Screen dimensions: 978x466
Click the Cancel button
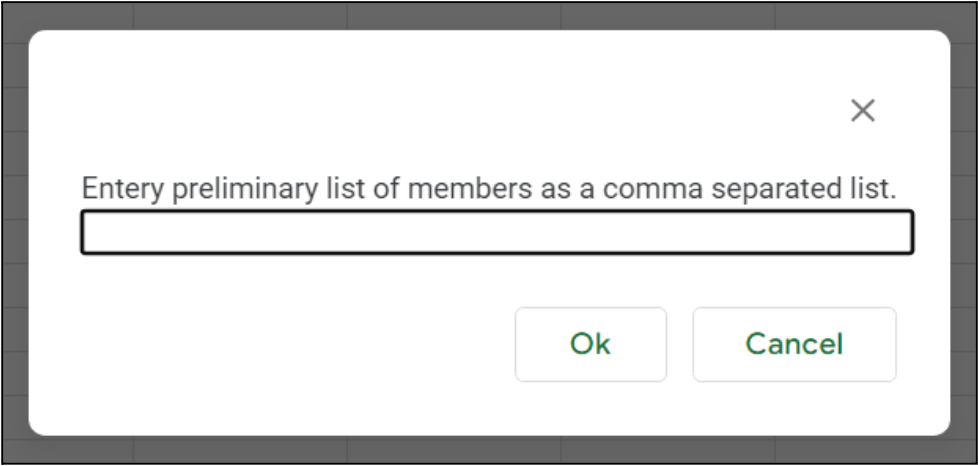click(794, 344)
